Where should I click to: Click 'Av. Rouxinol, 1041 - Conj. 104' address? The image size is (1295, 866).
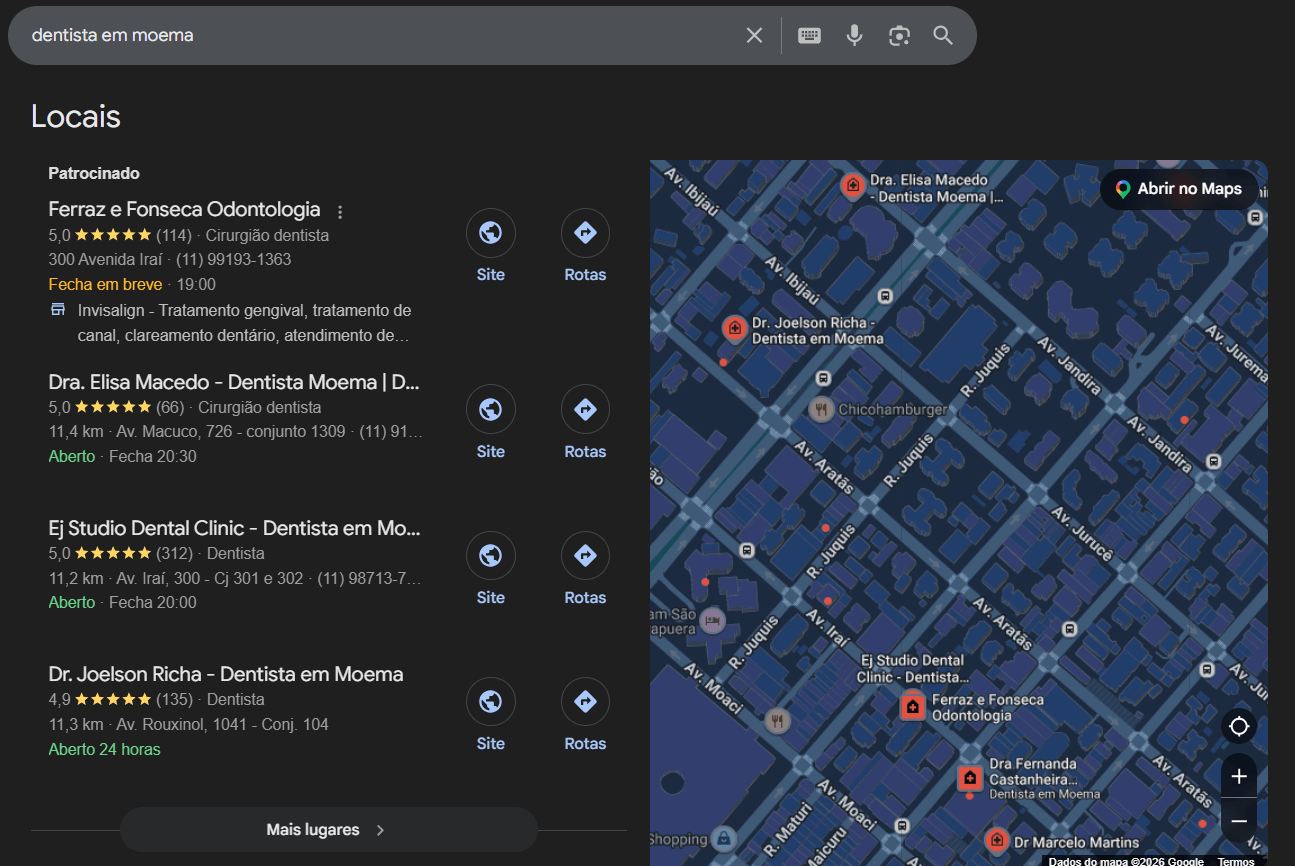coord(223,724)
